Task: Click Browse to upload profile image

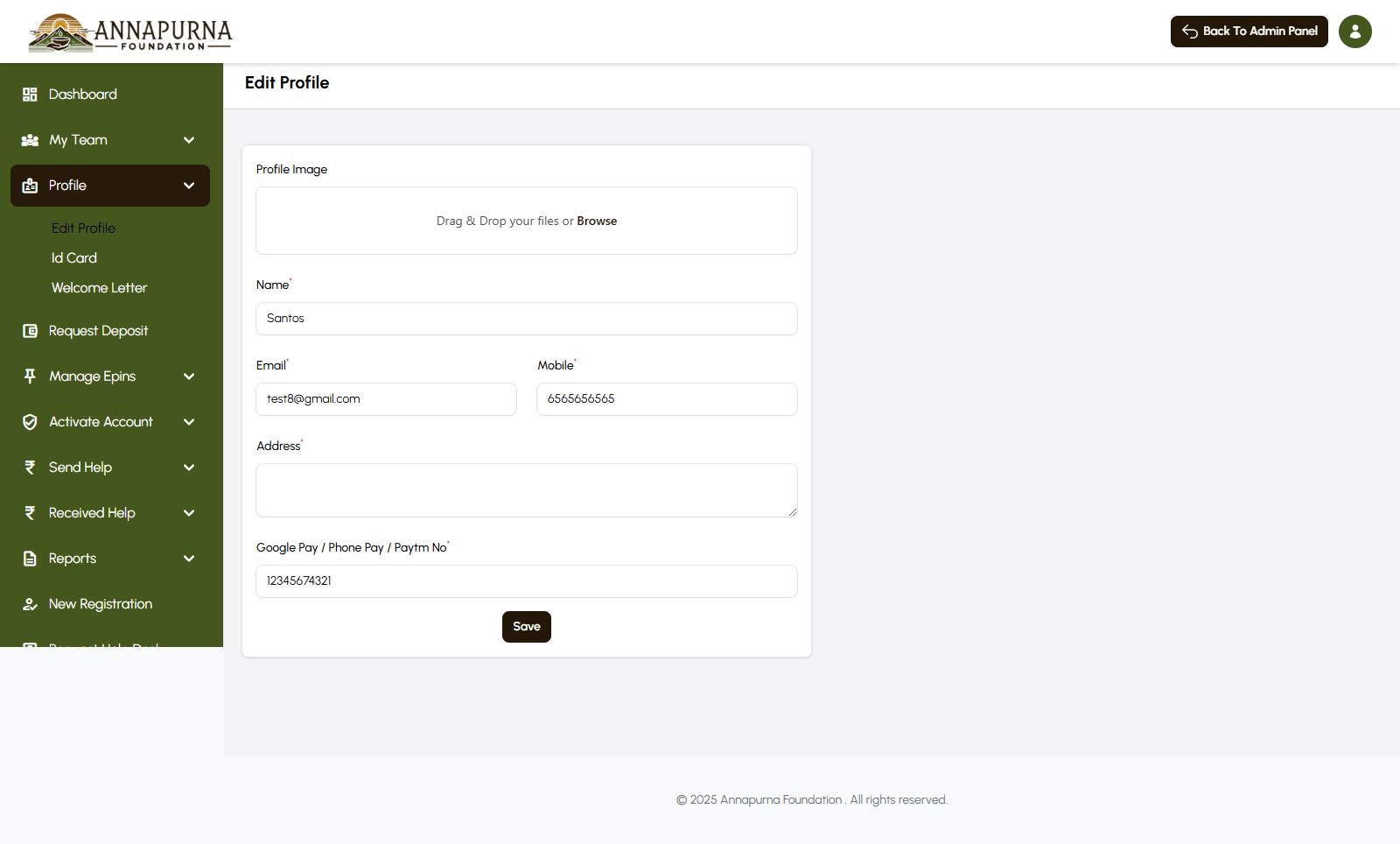Action: coord(597,222)
